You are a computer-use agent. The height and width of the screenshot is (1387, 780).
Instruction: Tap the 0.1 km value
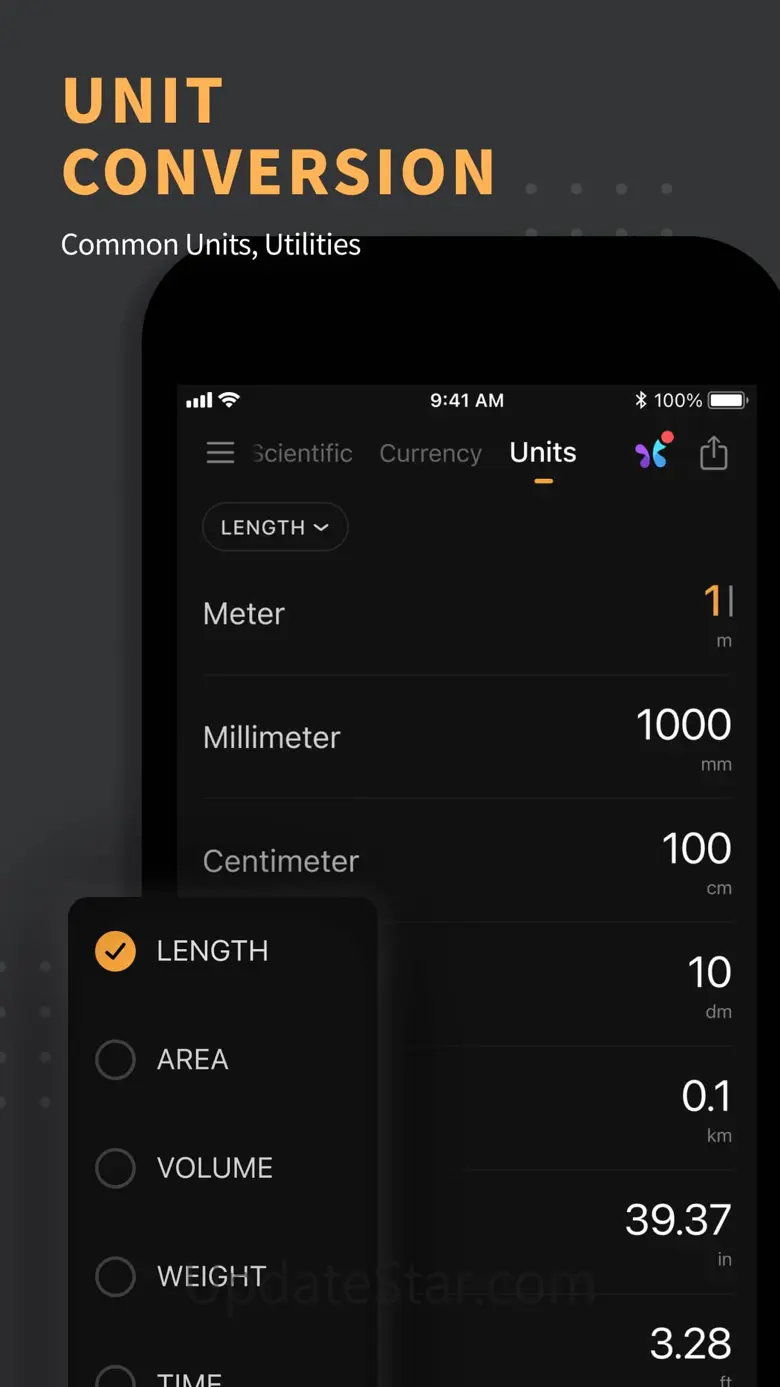pyautogui.click(x=706, y=1097)
